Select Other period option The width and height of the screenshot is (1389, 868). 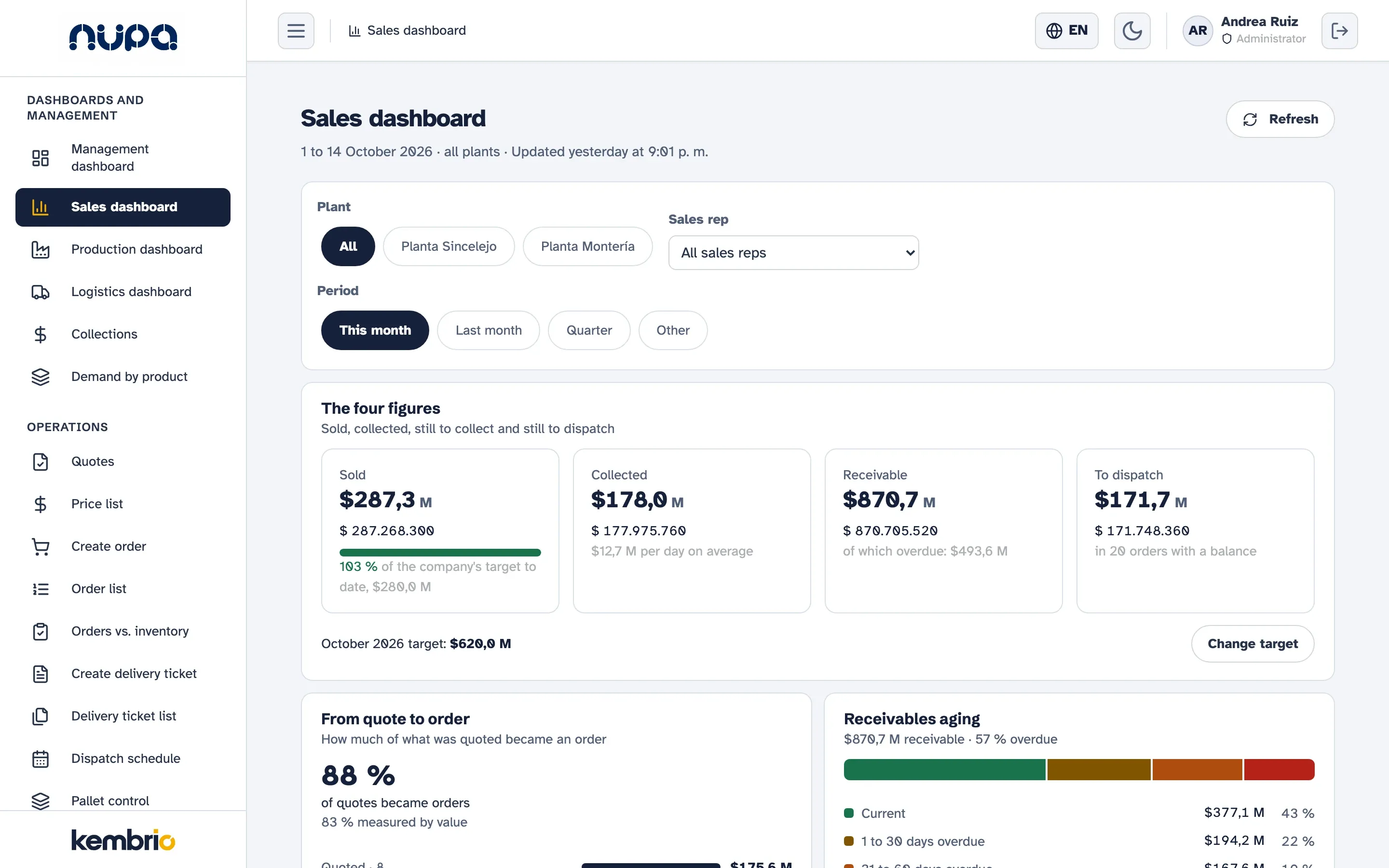pos(673,330)
